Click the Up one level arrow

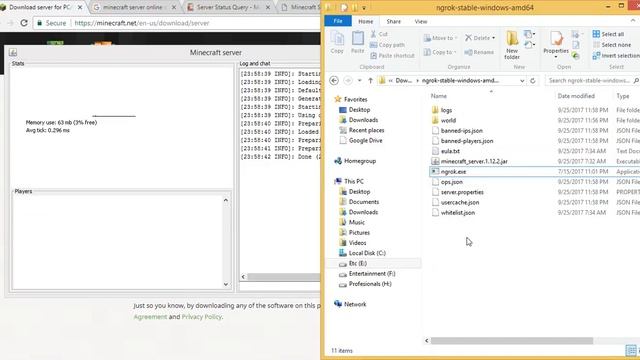(370, 81)
